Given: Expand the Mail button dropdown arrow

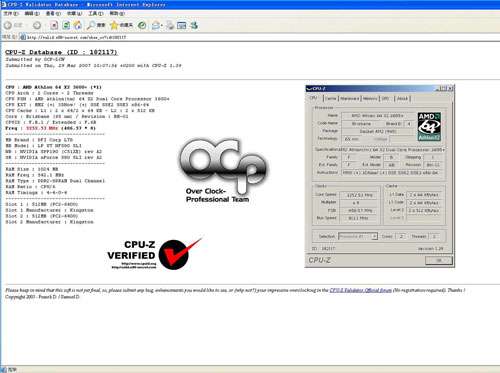Looking at the screenshot, I should tap(161, 26).
